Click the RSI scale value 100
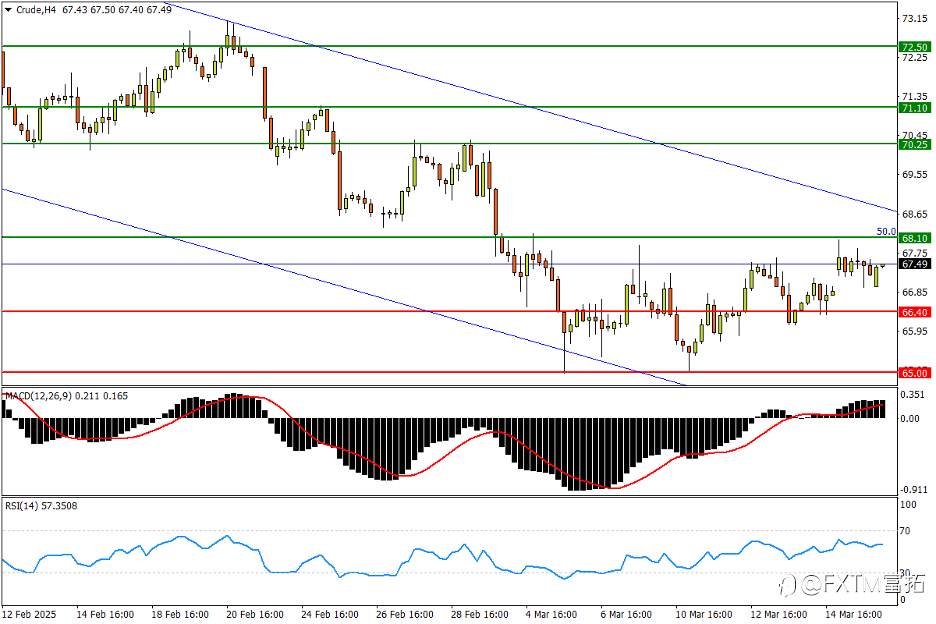 tap(908, 505)
